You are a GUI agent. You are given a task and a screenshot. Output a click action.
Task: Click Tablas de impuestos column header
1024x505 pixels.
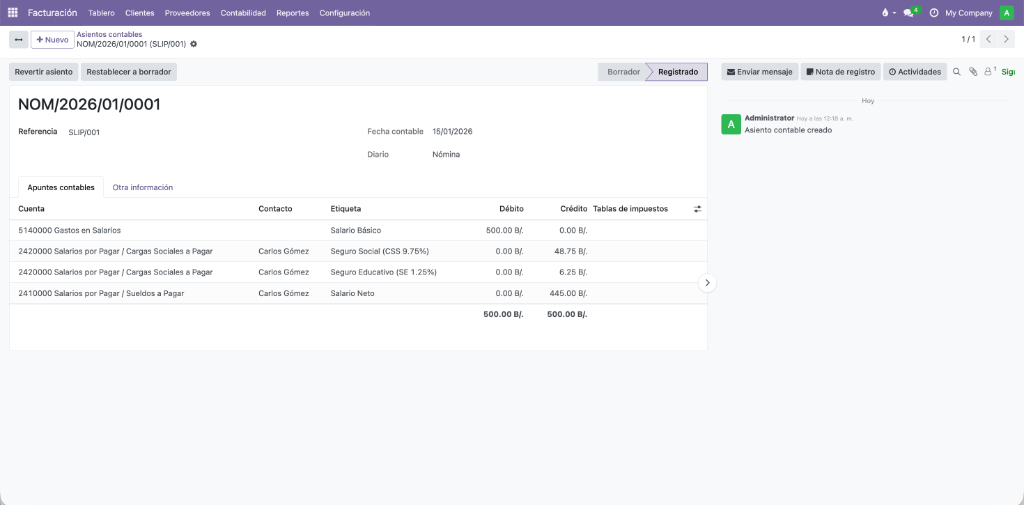tap(630, 209)
